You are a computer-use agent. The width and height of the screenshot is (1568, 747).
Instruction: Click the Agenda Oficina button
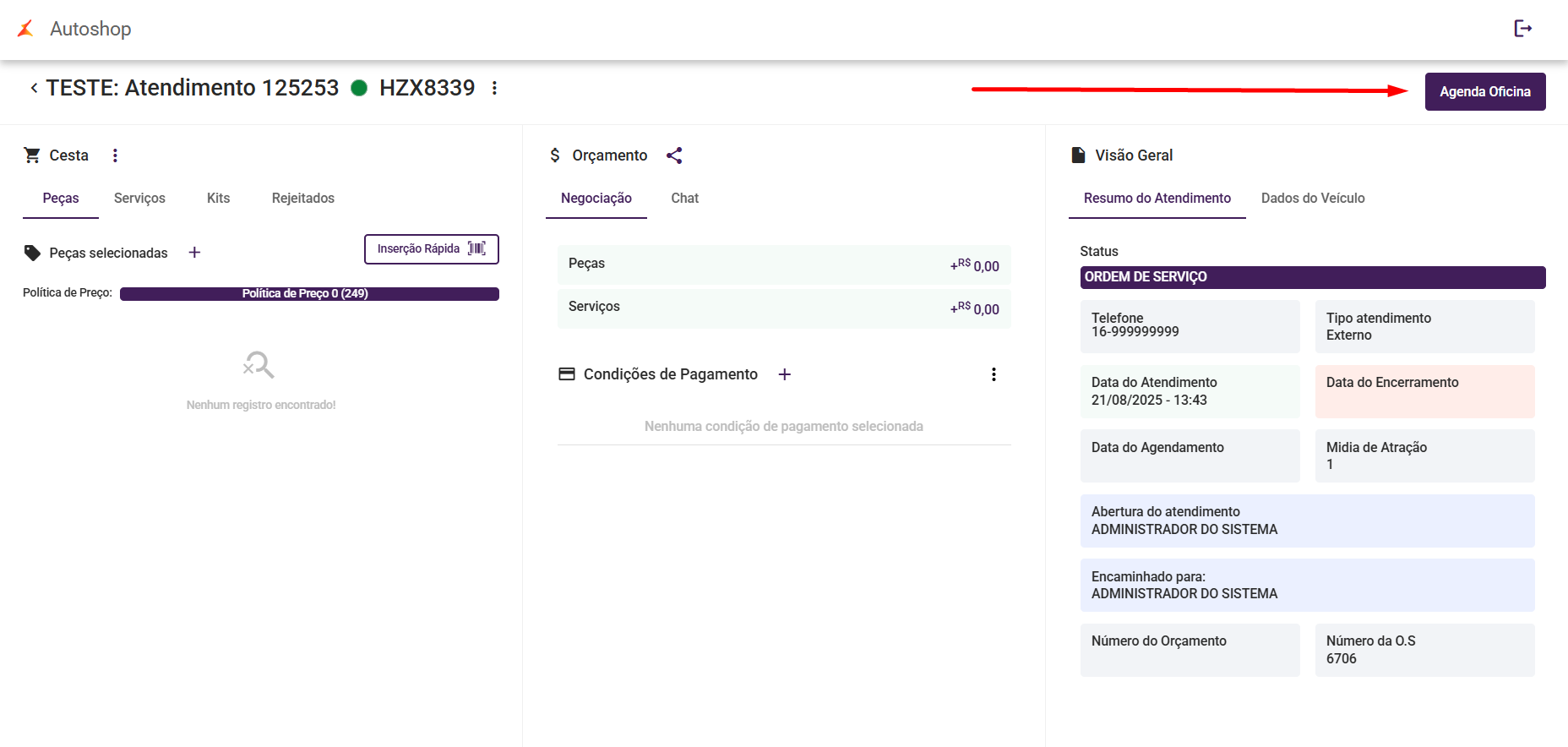point(1484,92)
